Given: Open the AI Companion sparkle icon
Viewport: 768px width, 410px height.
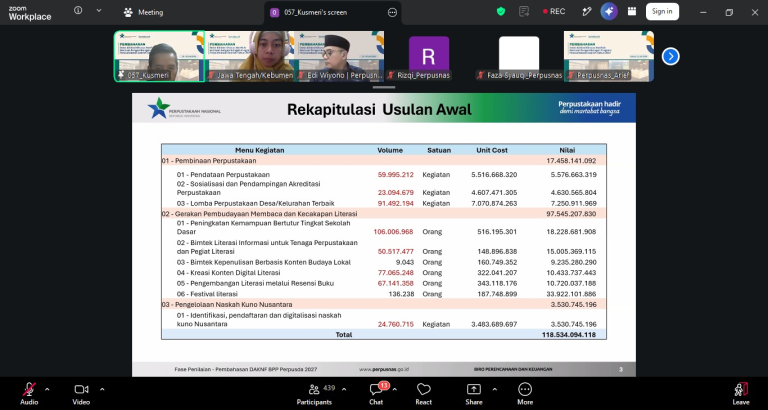Looking at the screenshot, I should pos(609,11).
